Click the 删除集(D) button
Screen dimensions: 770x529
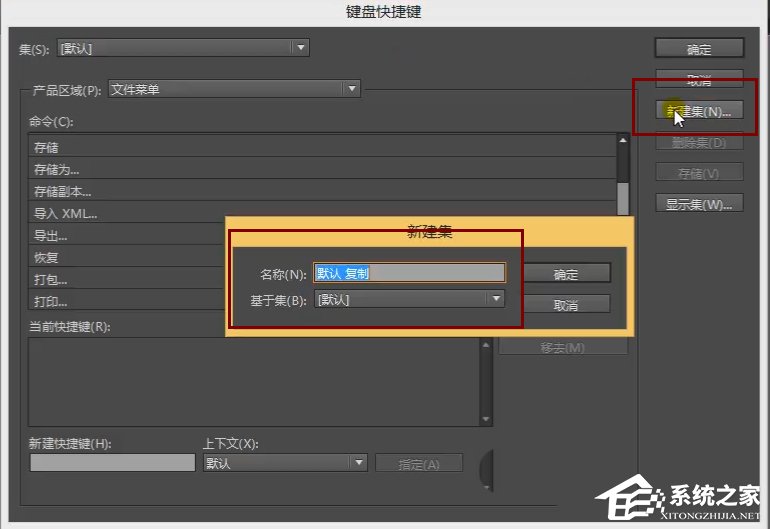click(699, 142)
